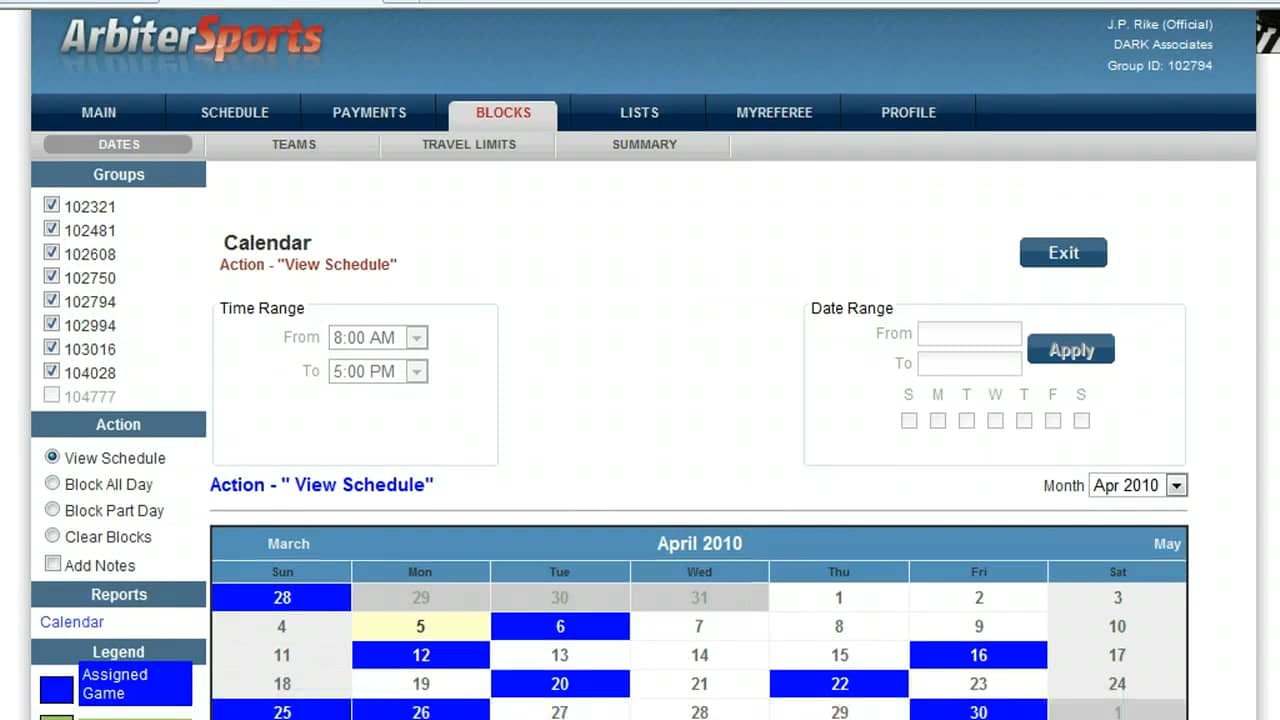Uncheck group 102608
Image resolution: width=1280 pixels, height=720 pixels.
pos(52,253)
